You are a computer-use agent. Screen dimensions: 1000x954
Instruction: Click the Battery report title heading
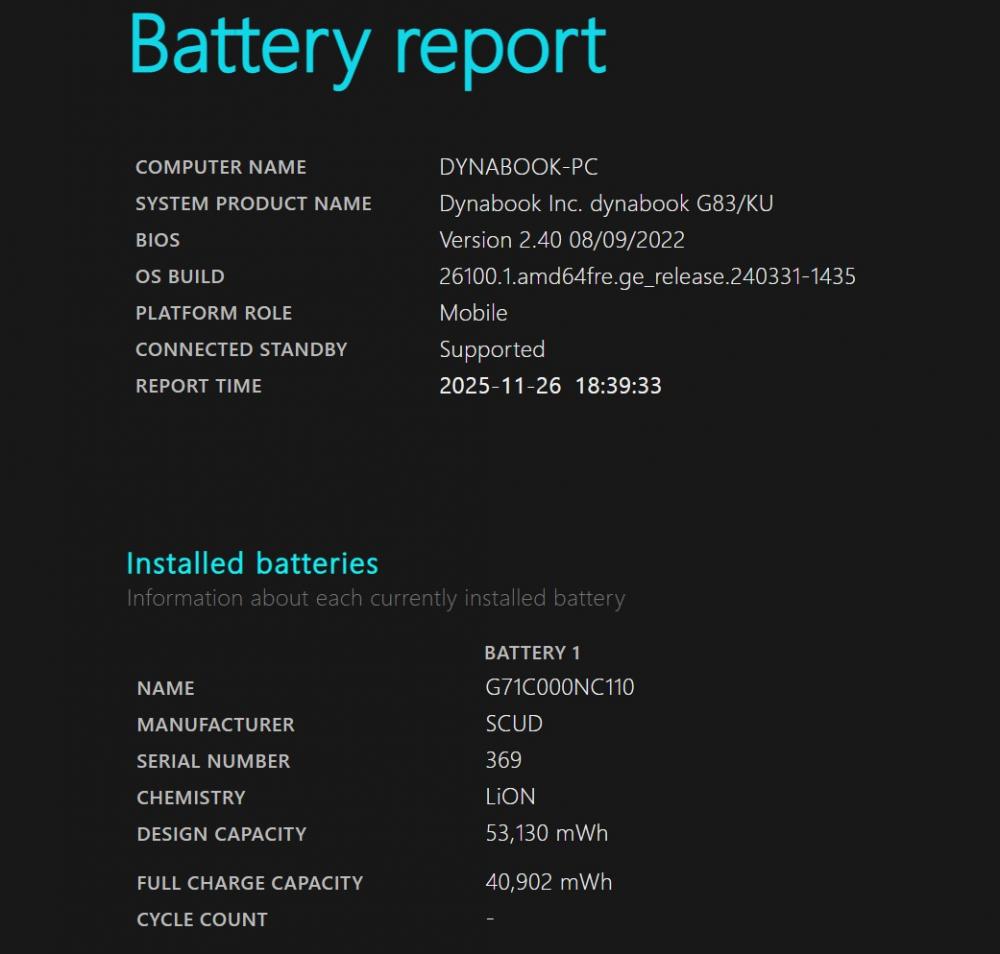(x=367, y=46)
